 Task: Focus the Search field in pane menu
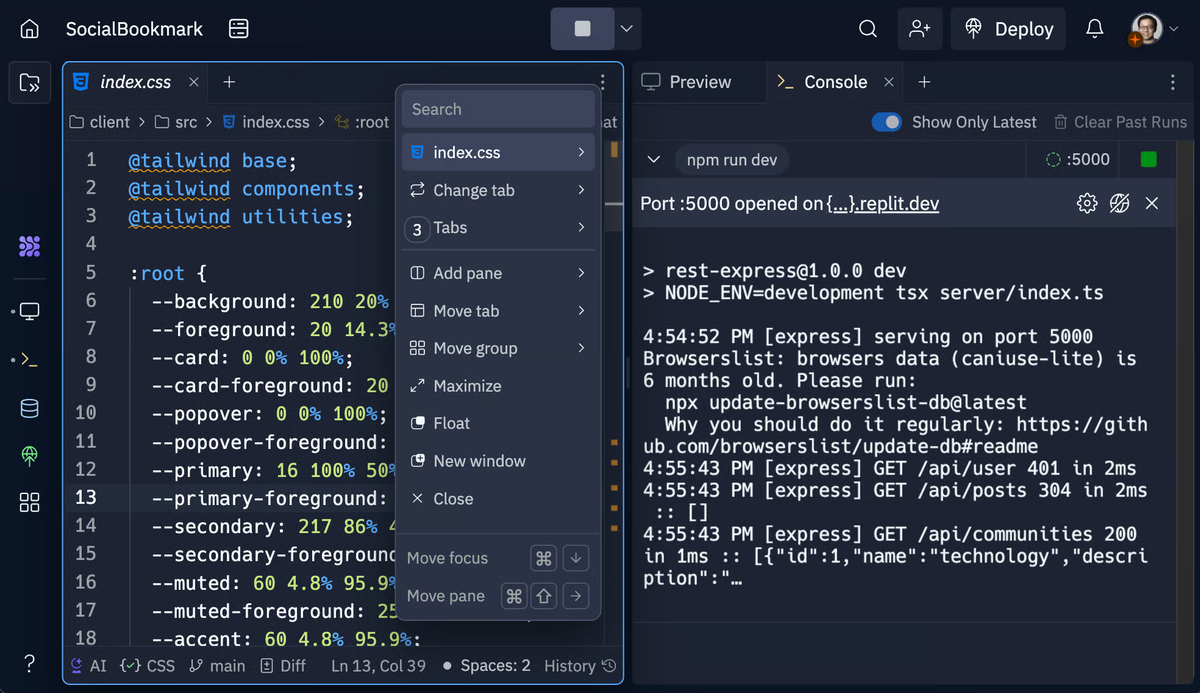[498, 109]
